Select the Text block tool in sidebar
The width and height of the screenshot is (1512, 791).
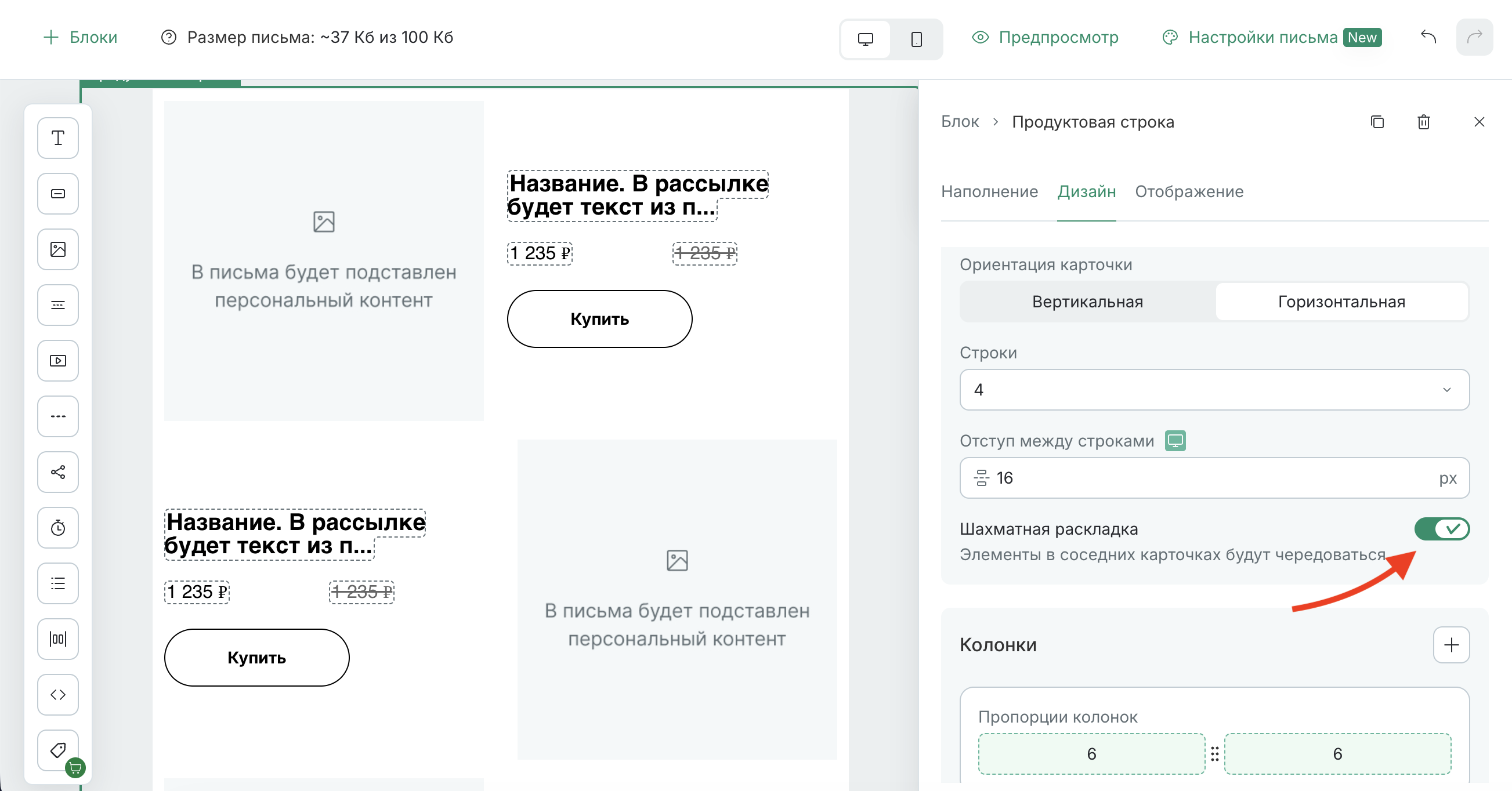pyautogui.click(x=57, y=138)
